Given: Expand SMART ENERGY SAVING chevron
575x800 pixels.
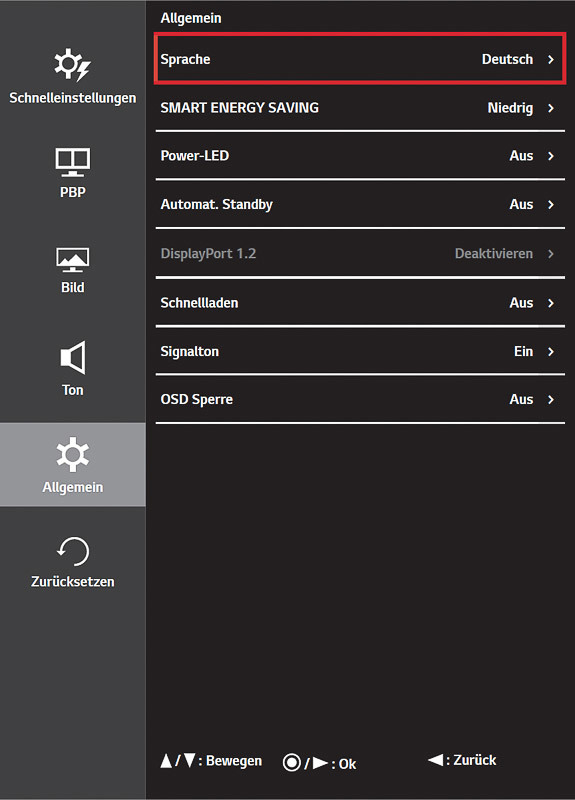Looking at the screenshot, I should 551,108.
